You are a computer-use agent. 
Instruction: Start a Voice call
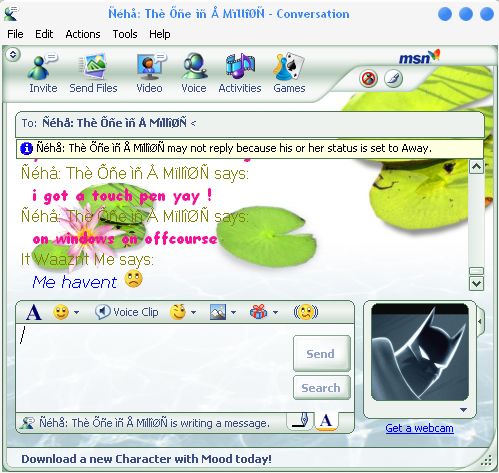[194, 66]
